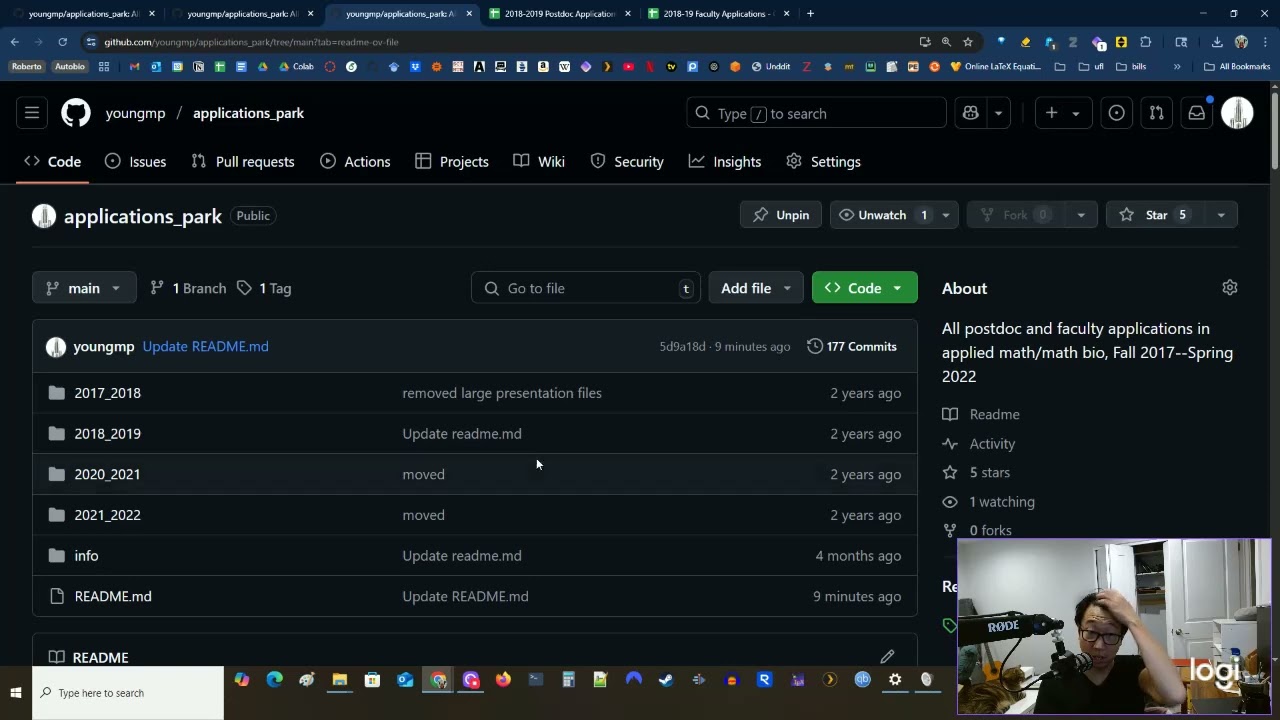Image resolution: width=1280 pixels, height=720 pixels.
Task: Open Steam from the taskbar
Action: 666,680
